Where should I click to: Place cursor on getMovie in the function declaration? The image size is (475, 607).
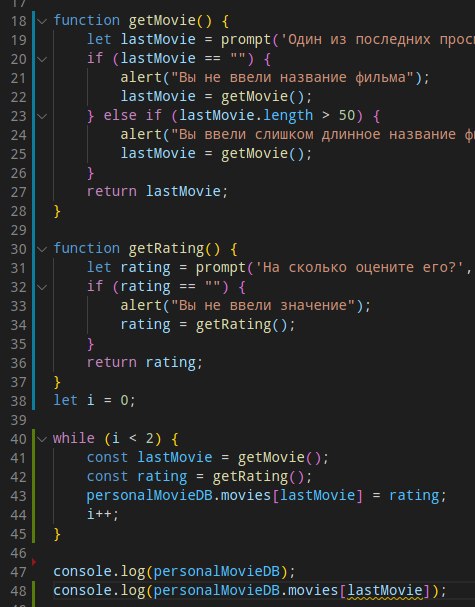(x=162, y=21)
